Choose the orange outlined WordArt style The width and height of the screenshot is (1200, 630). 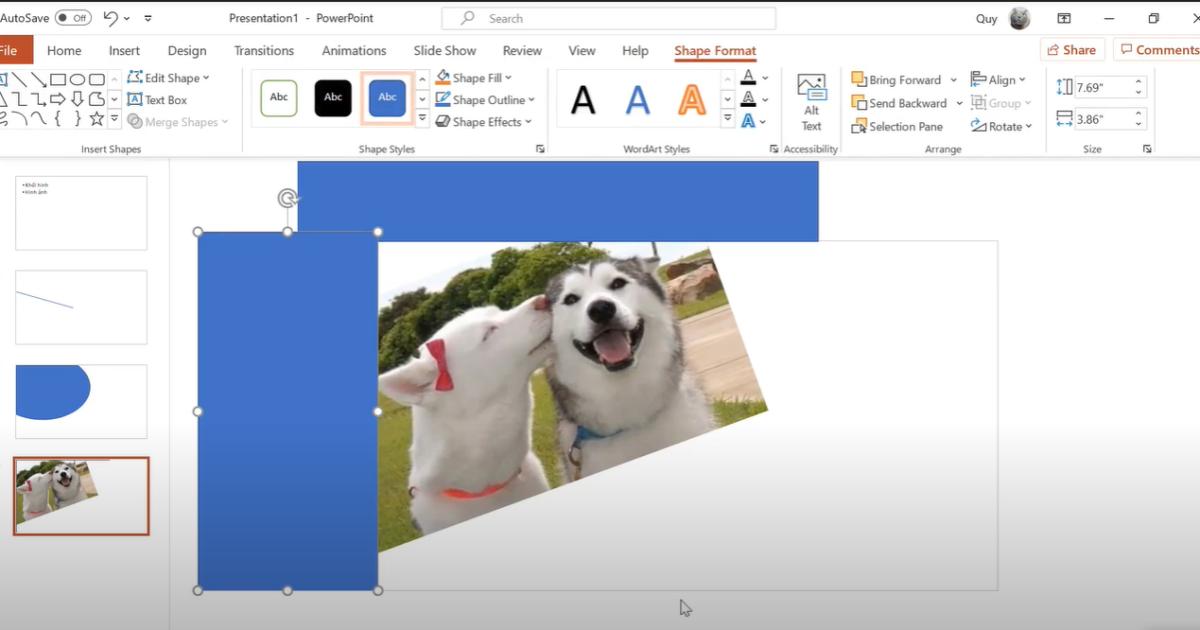(691, 99)
